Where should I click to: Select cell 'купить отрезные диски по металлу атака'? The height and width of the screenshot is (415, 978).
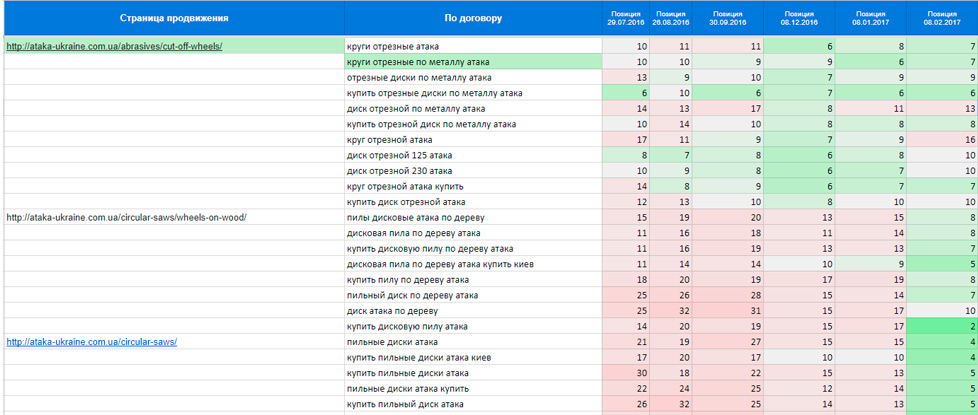coord(473,93)
